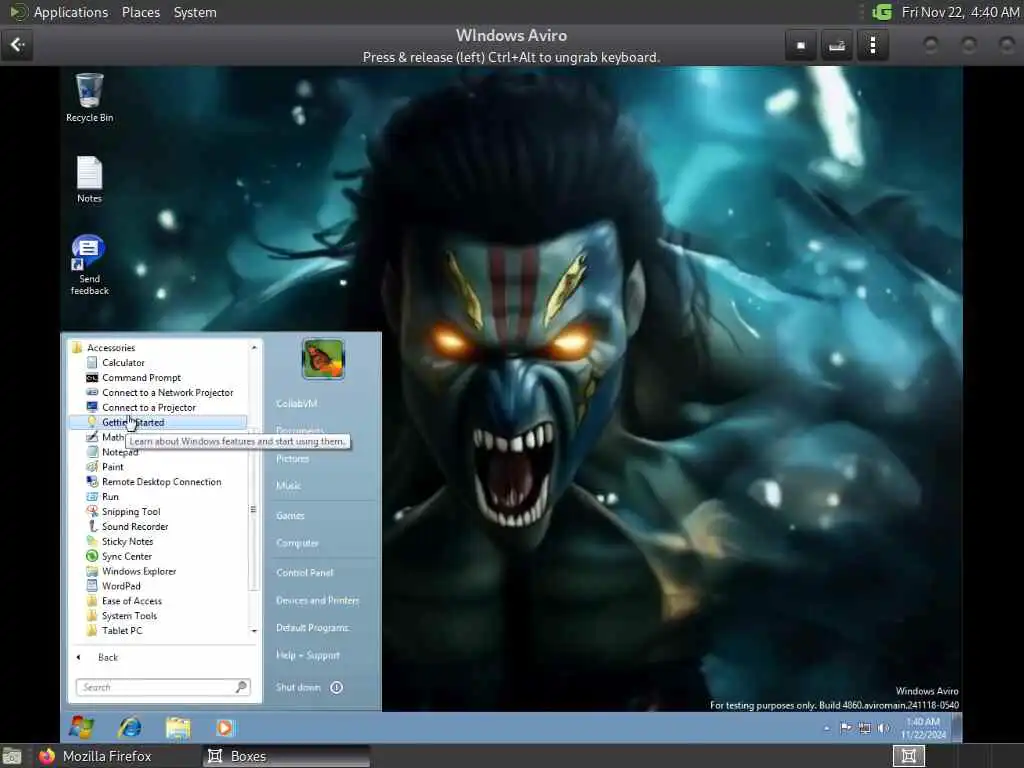Click the Shut down power icon
Viewport: 1024px width, 768px height.
336,687
